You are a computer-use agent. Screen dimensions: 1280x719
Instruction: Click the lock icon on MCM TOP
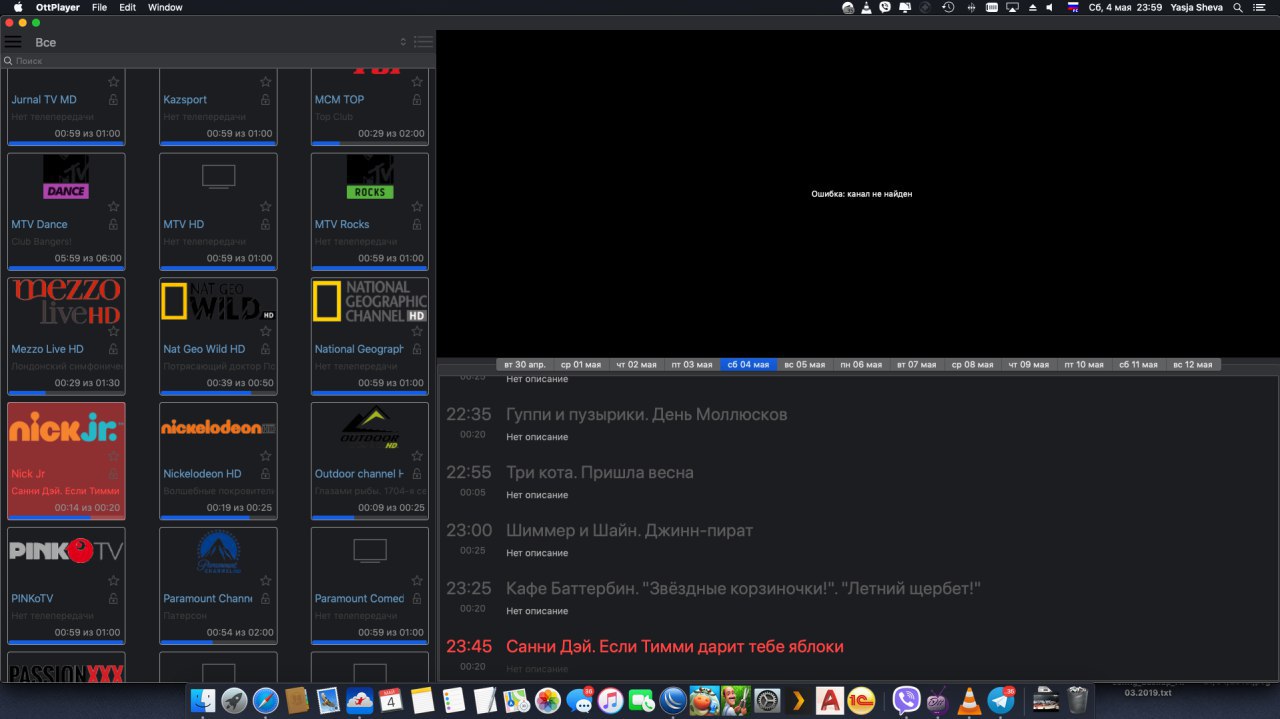(417, 100)
